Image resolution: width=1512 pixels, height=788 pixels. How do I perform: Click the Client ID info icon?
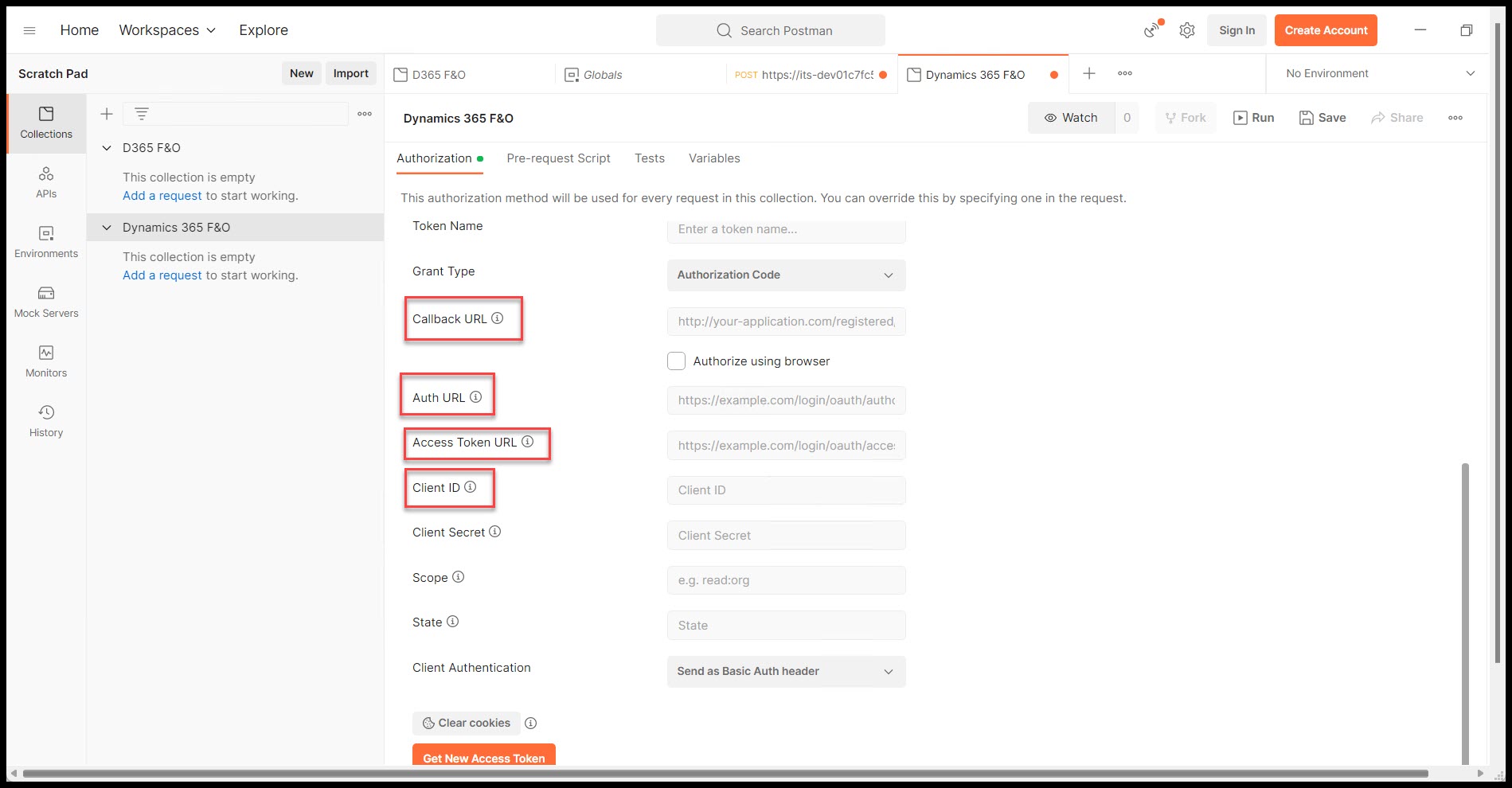471,486
